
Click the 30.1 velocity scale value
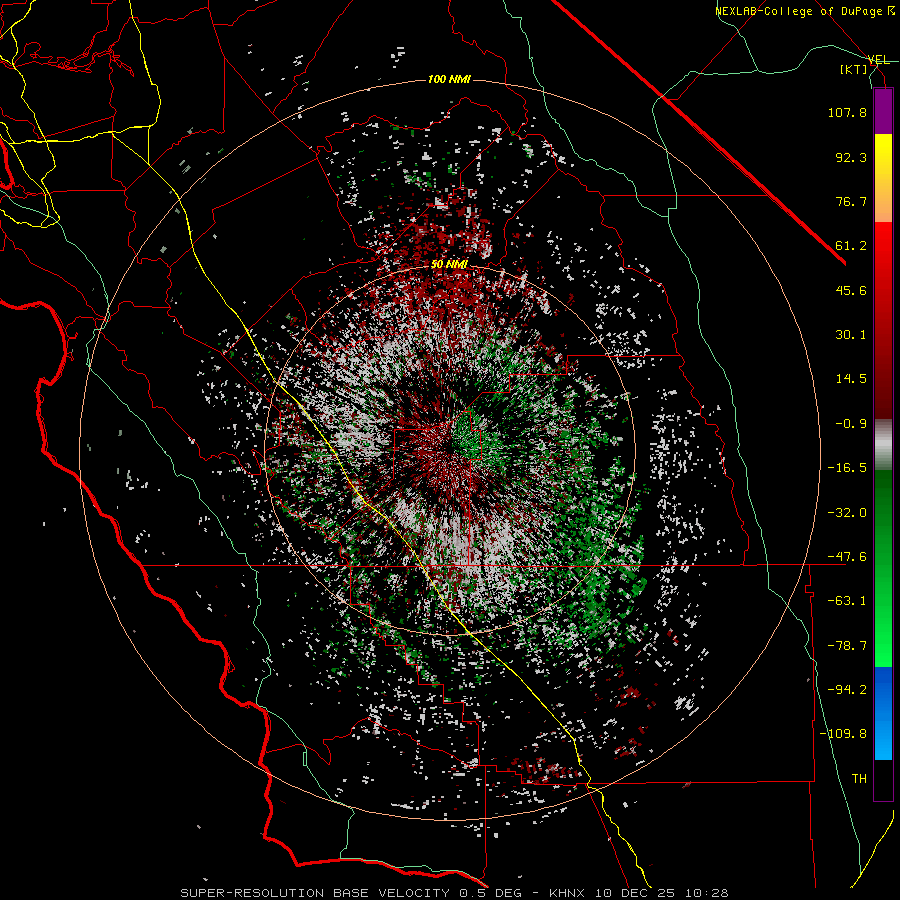click(851, 335)
